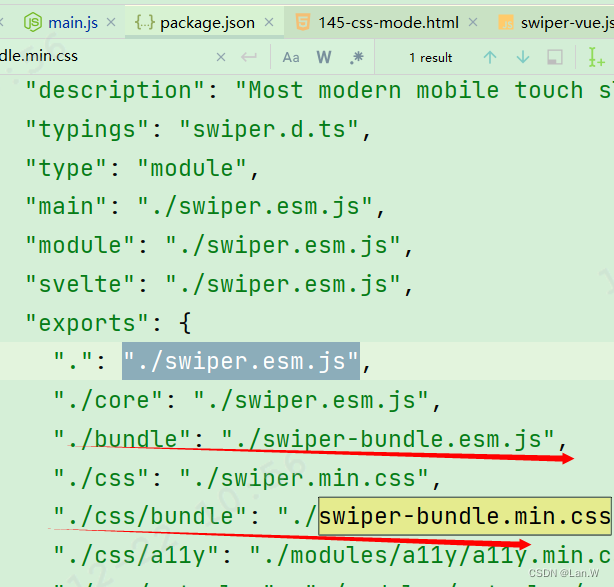Go to next search occurrence
614x587 pixels.
[x=523, y=58]
